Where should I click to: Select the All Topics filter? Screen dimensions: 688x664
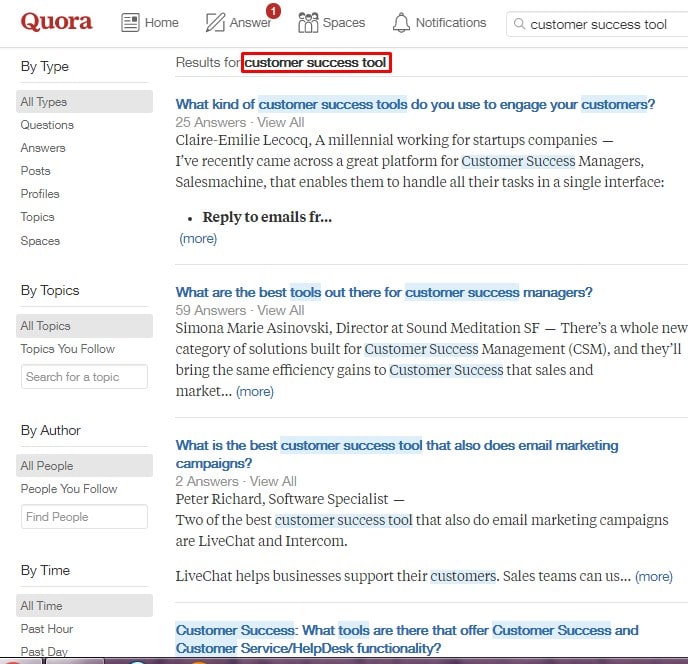point(84,326)
